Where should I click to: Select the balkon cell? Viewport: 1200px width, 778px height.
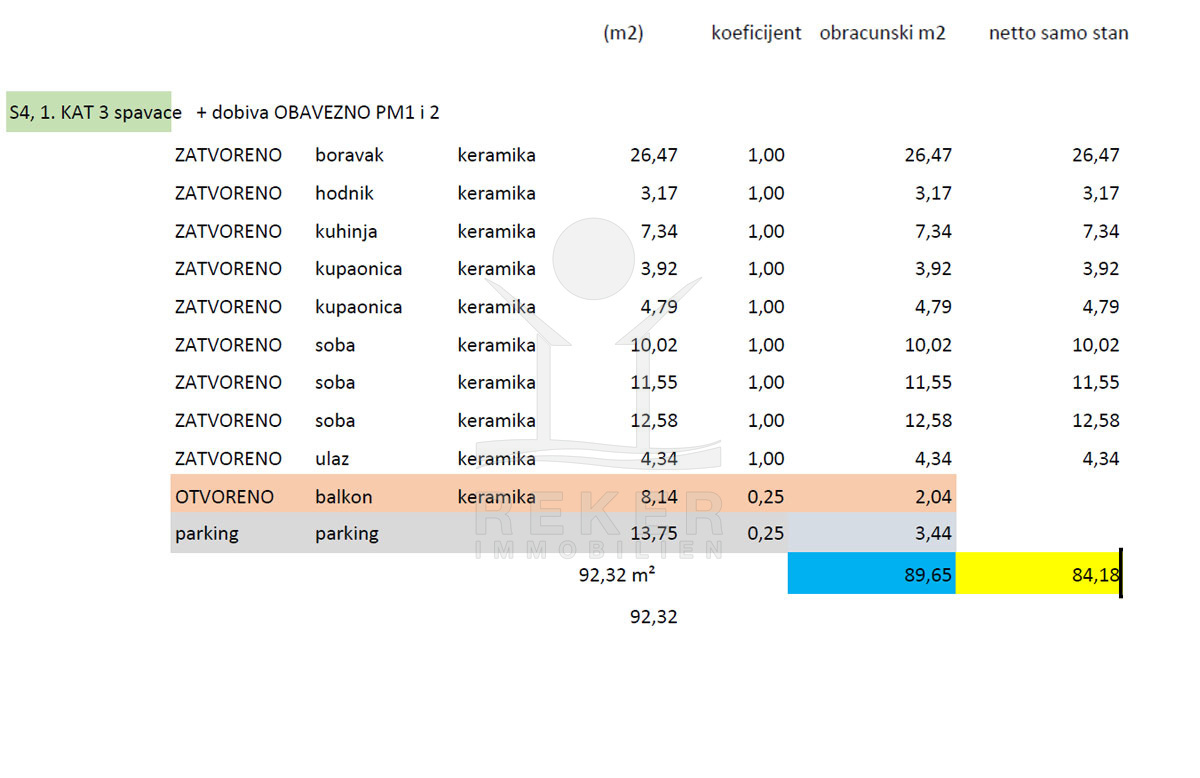[343, 497]
